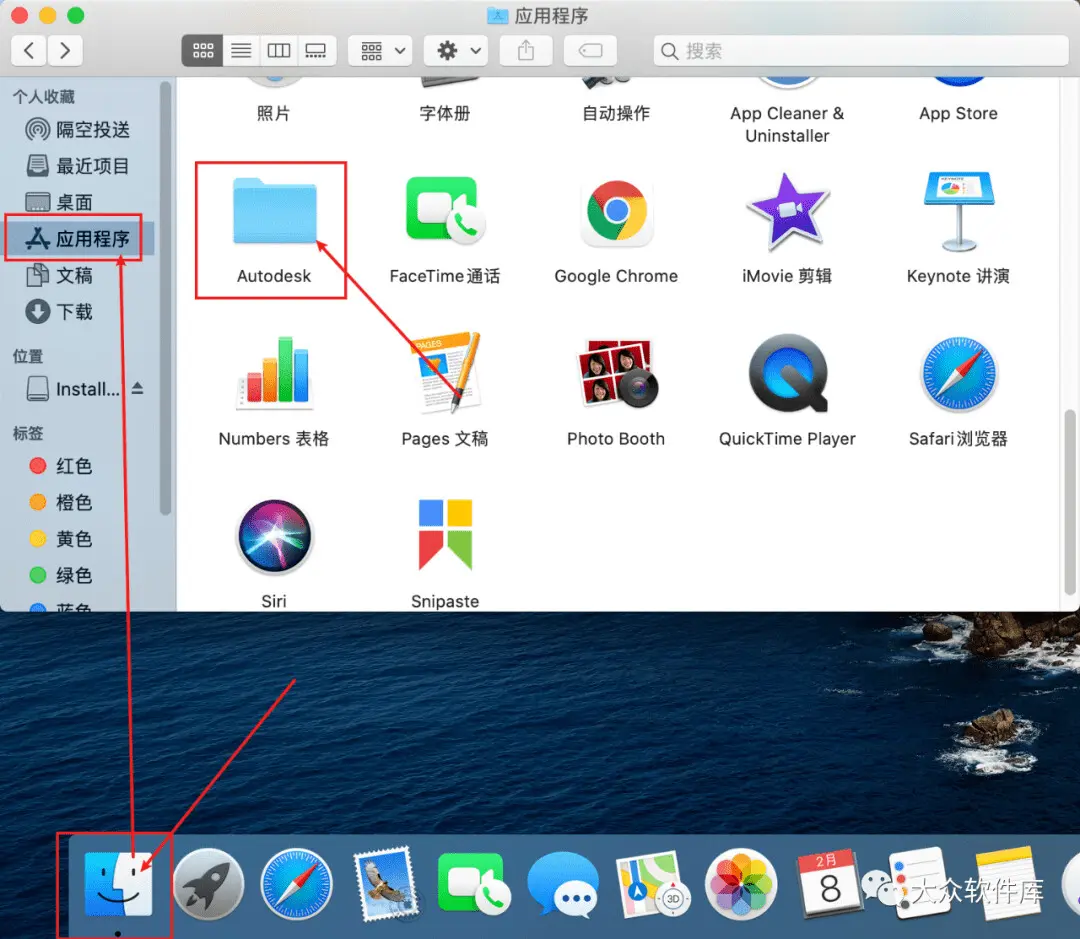
Task: Go back to the previous folder
Action: (29, 50)
